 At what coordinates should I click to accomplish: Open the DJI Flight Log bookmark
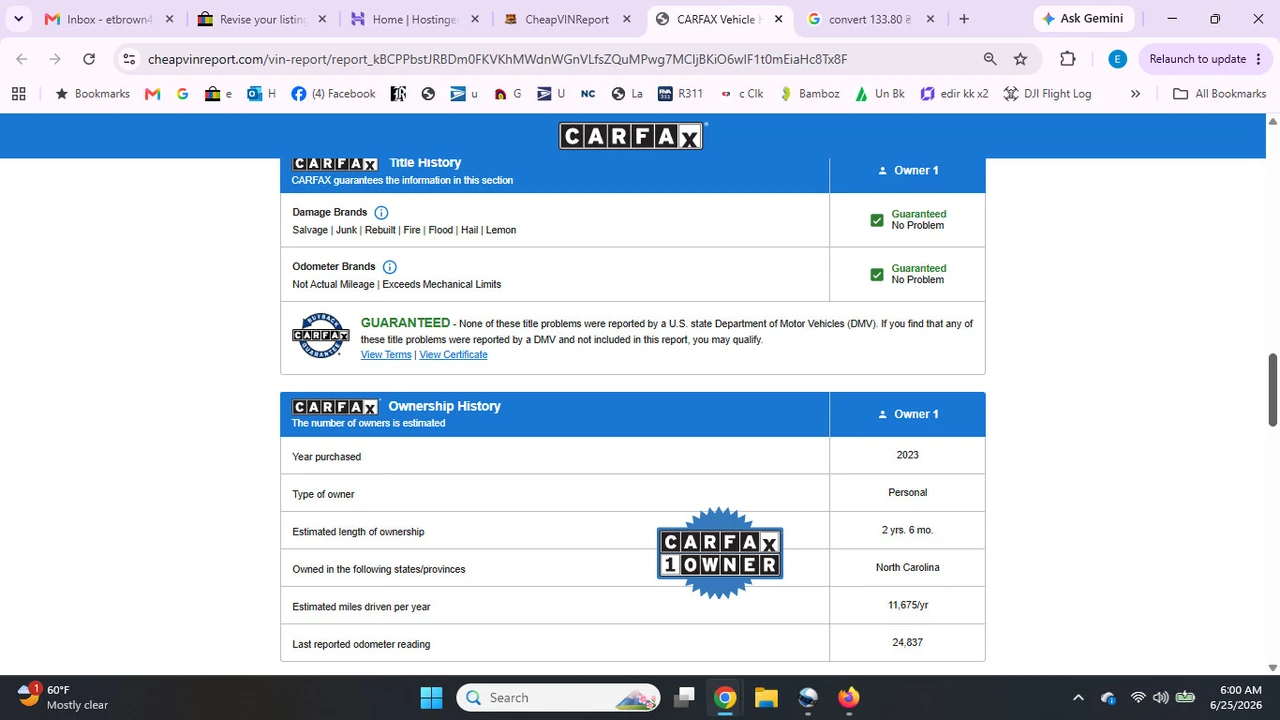click(x=1047, y=94)
